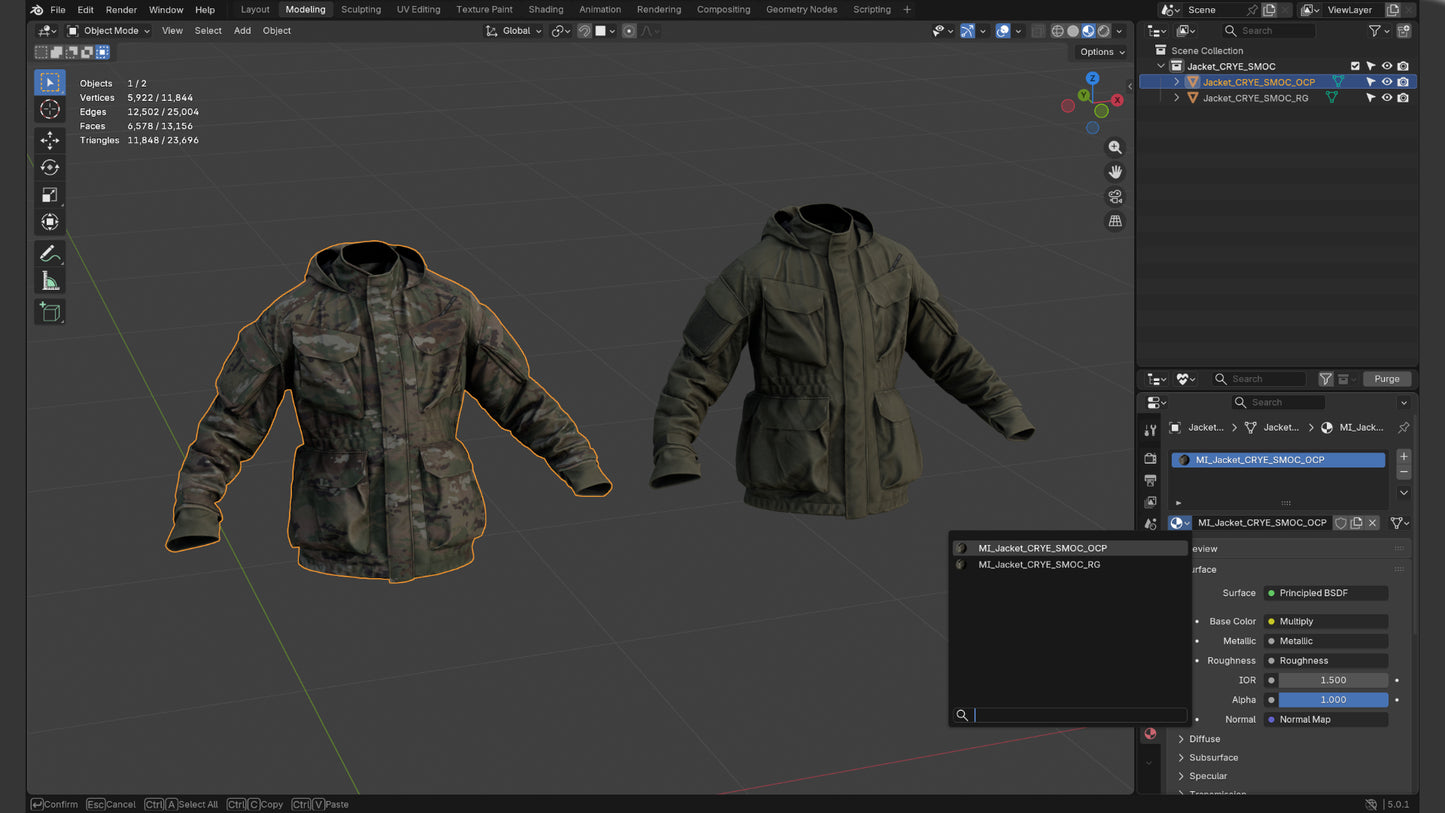The height and width of the screenshot is (813, 1445).
Task: Open shading options dropdown arrow
Action: pos(1117,31)
